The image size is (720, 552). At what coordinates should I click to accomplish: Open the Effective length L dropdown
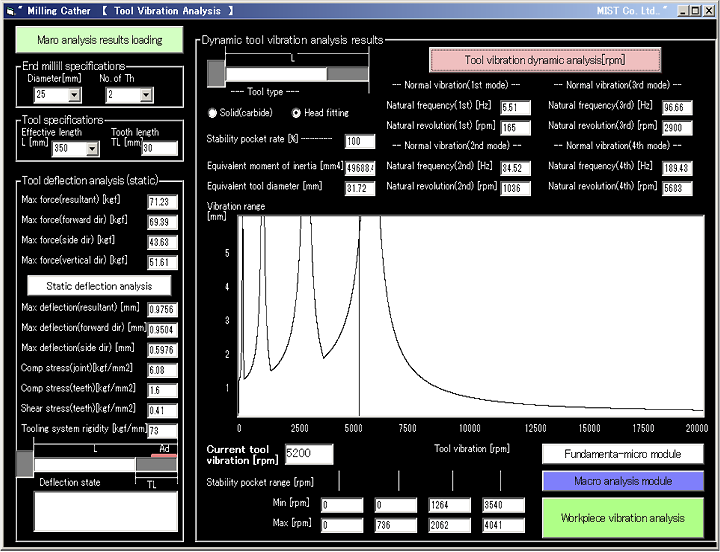(92, 149)
